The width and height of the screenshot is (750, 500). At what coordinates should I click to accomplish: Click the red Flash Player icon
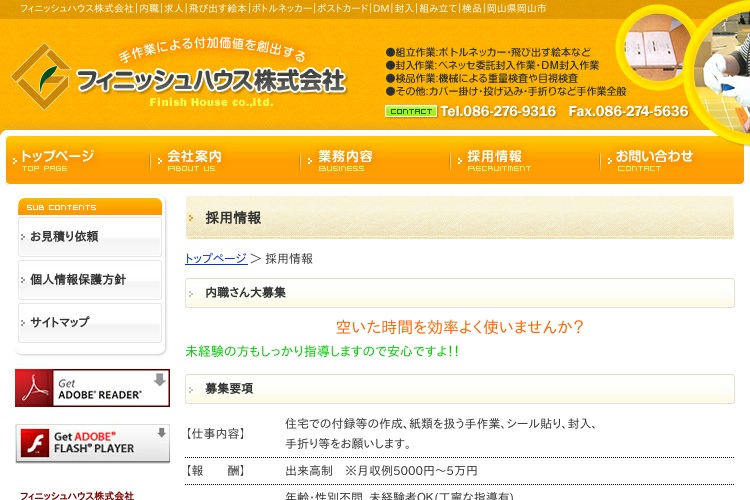tap(36, 442)
